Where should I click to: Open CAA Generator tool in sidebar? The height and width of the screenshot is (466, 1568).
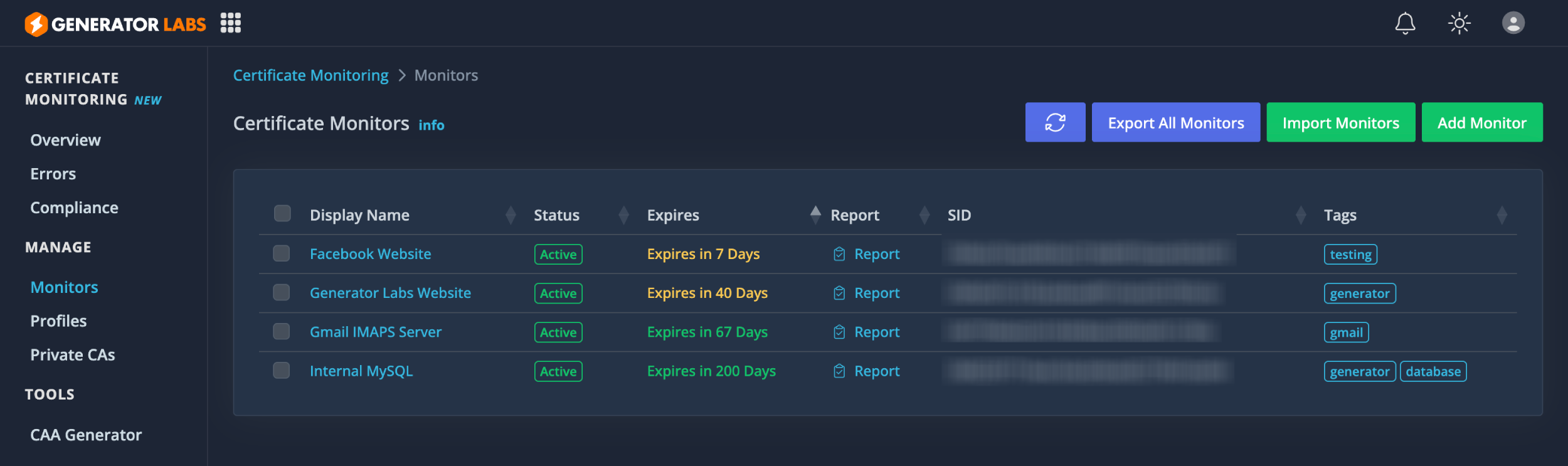86,435
